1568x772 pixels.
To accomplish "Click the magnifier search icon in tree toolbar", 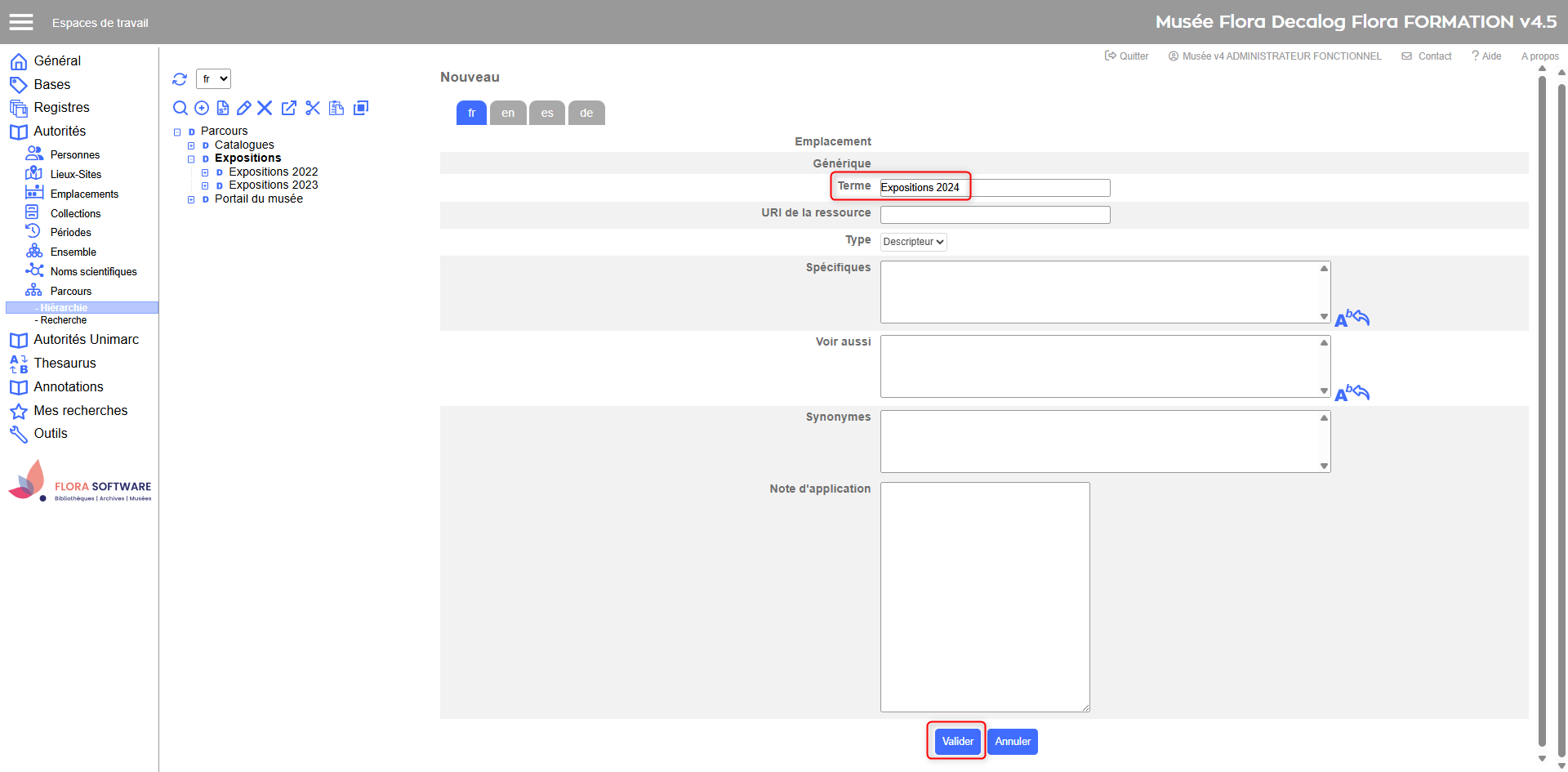I will click(x=180, y=108).
